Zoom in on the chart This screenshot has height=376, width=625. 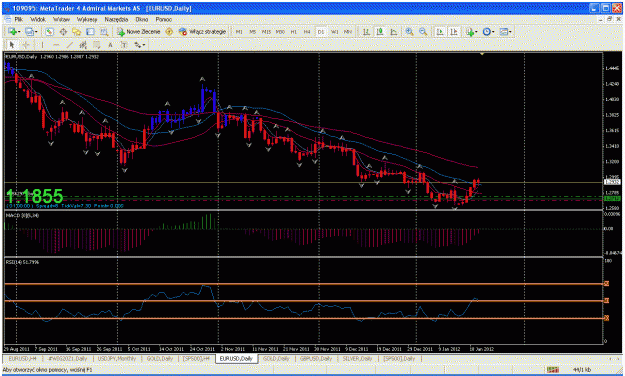pos(409,31)
